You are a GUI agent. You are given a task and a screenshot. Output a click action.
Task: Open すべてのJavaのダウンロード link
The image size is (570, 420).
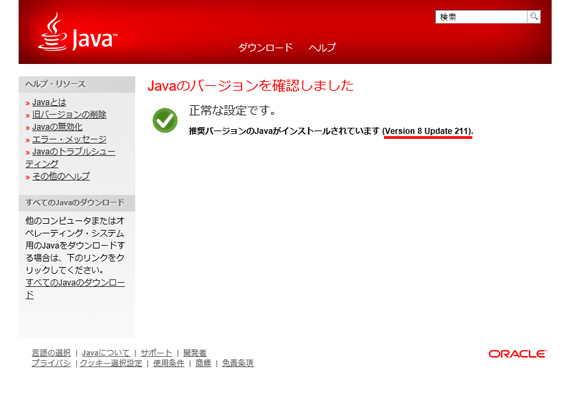click(75, 289)
